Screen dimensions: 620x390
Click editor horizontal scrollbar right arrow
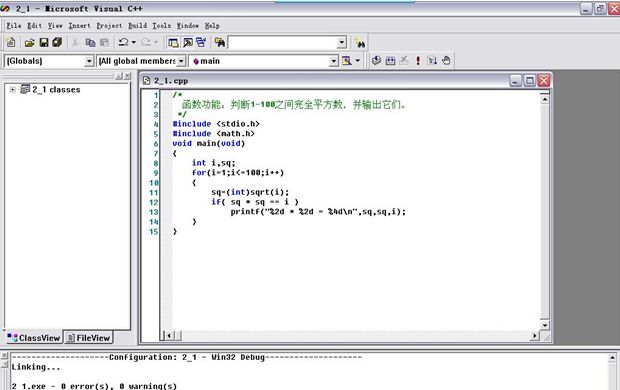pyautogui.click(x=535, y=336)
